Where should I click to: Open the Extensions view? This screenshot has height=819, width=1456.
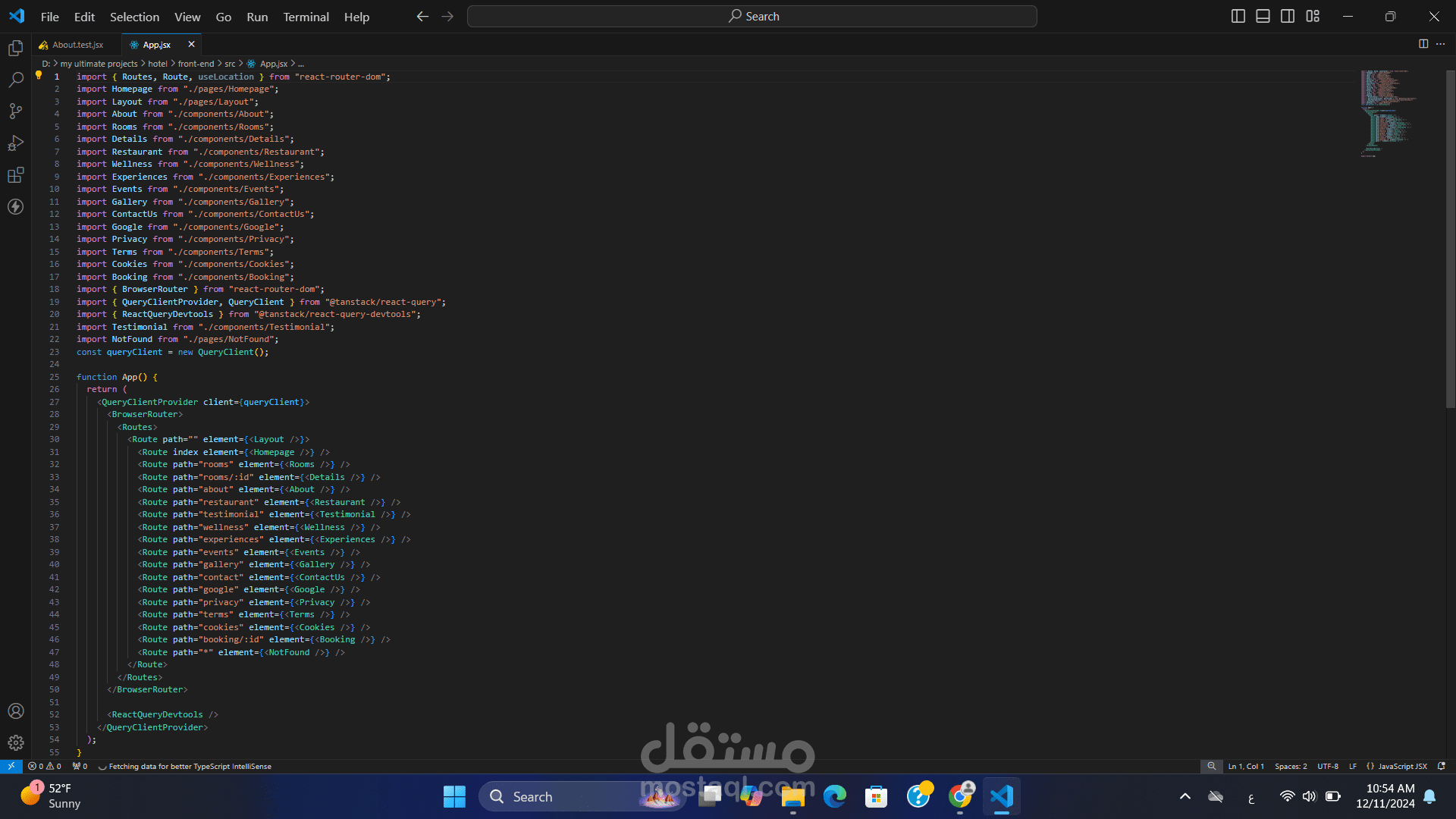(15, 175)
